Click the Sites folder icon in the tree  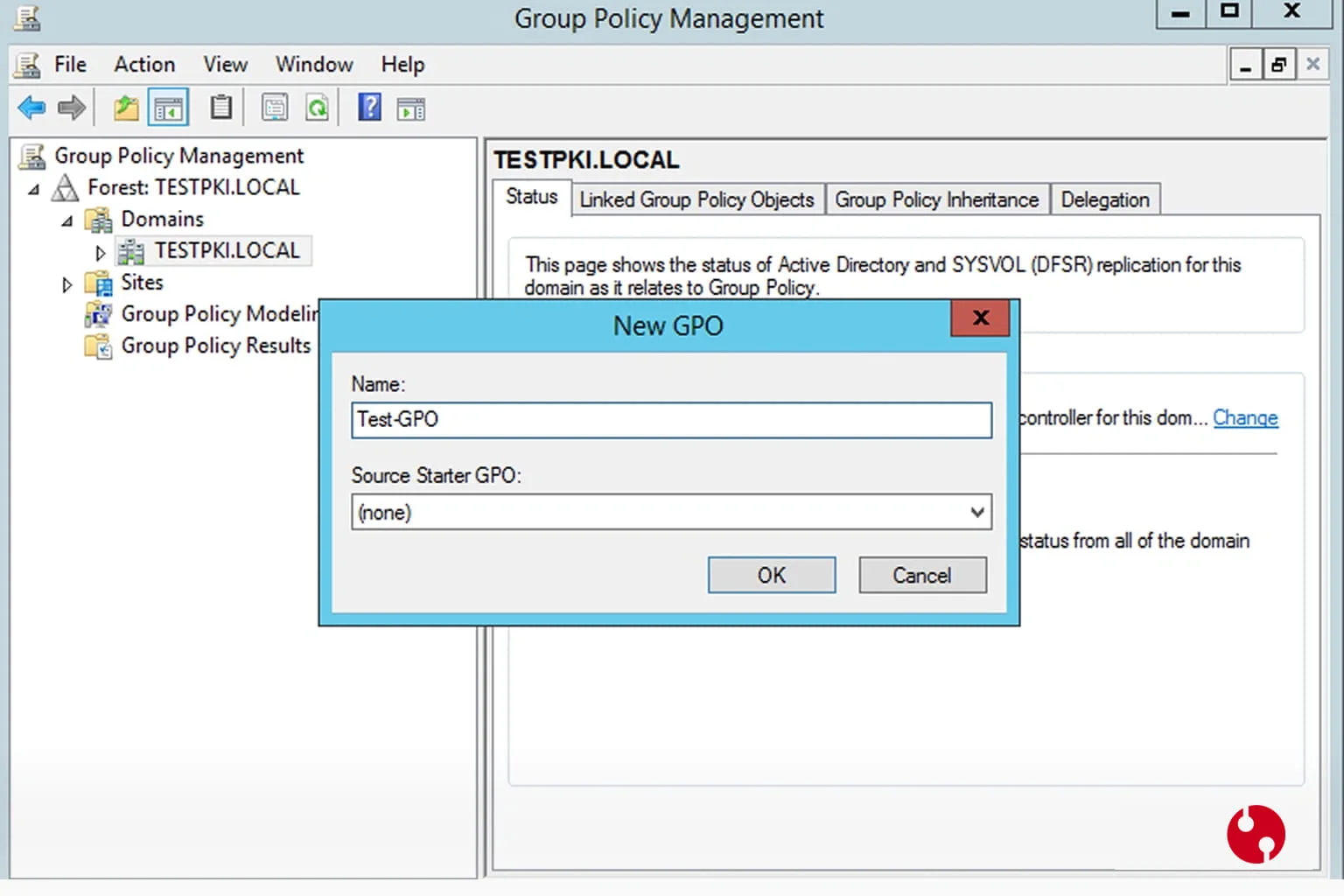click(99, 283)
